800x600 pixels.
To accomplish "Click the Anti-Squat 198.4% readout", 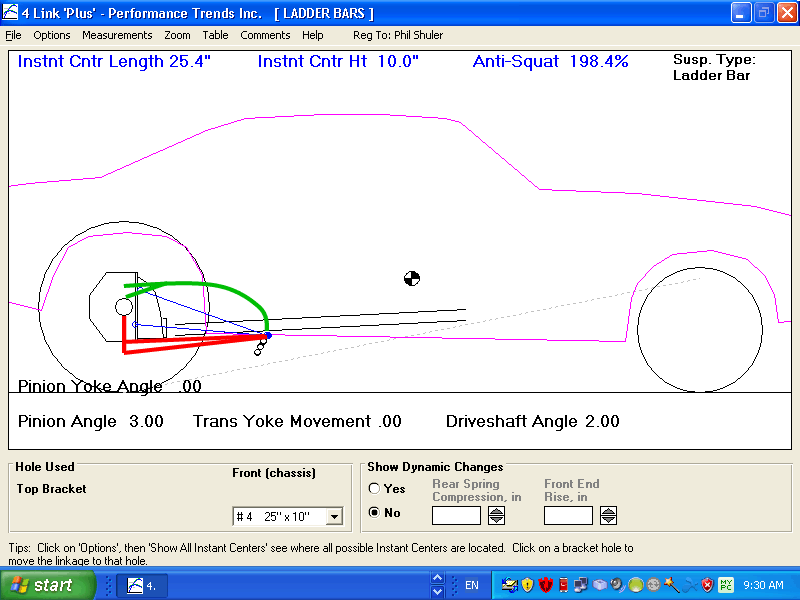I will click(550, 61).
